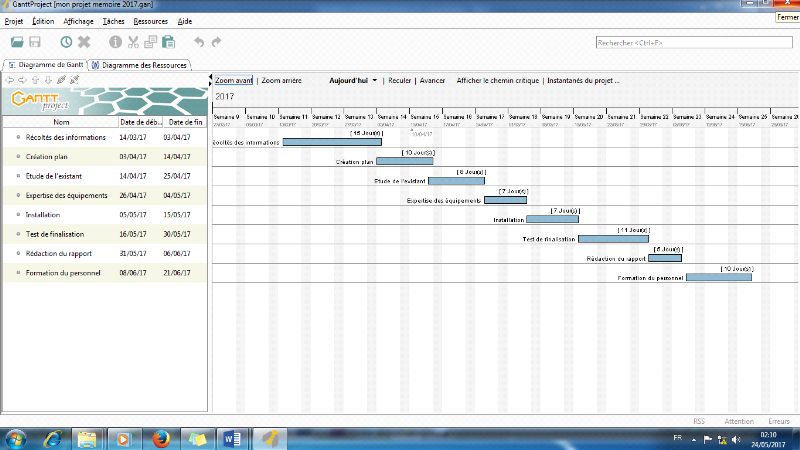Viewport: 800px width, 450px height.
Task: Click the Date de fin column header
Action: click(185, 122)
